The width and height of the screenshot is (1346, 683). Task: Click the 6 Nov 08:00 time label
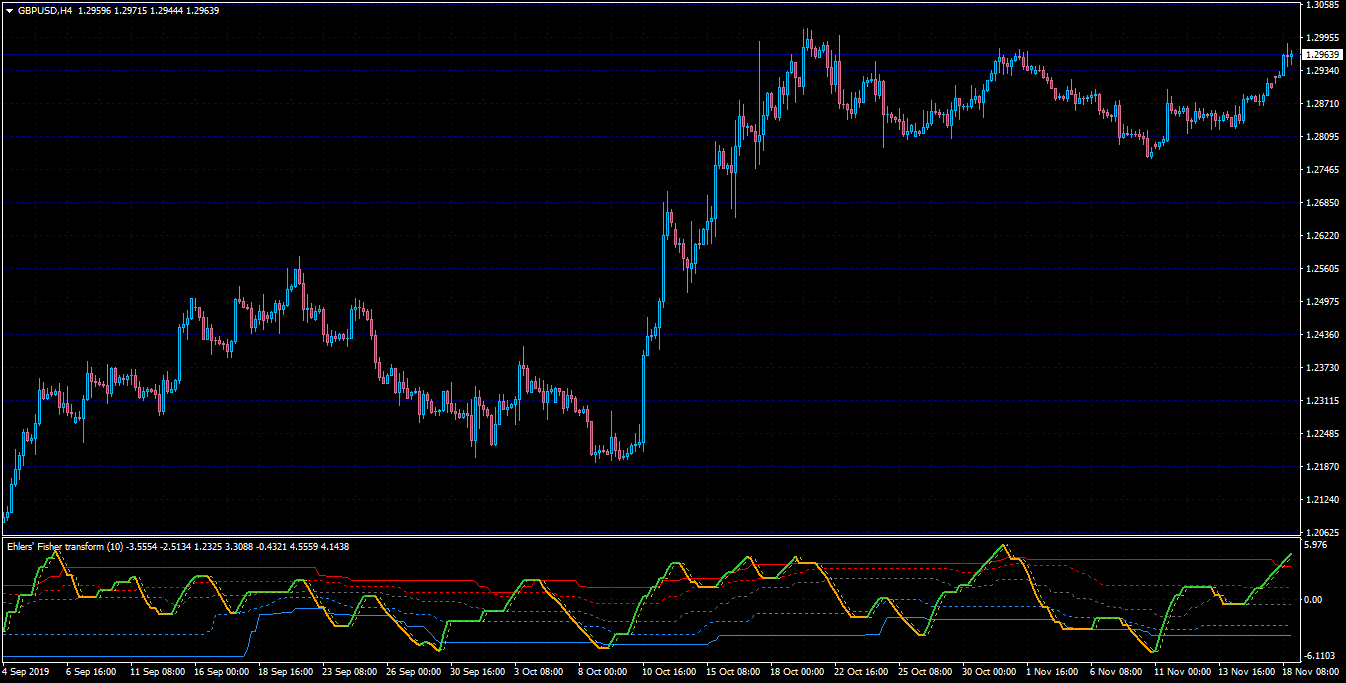[x=1115, y=673]
